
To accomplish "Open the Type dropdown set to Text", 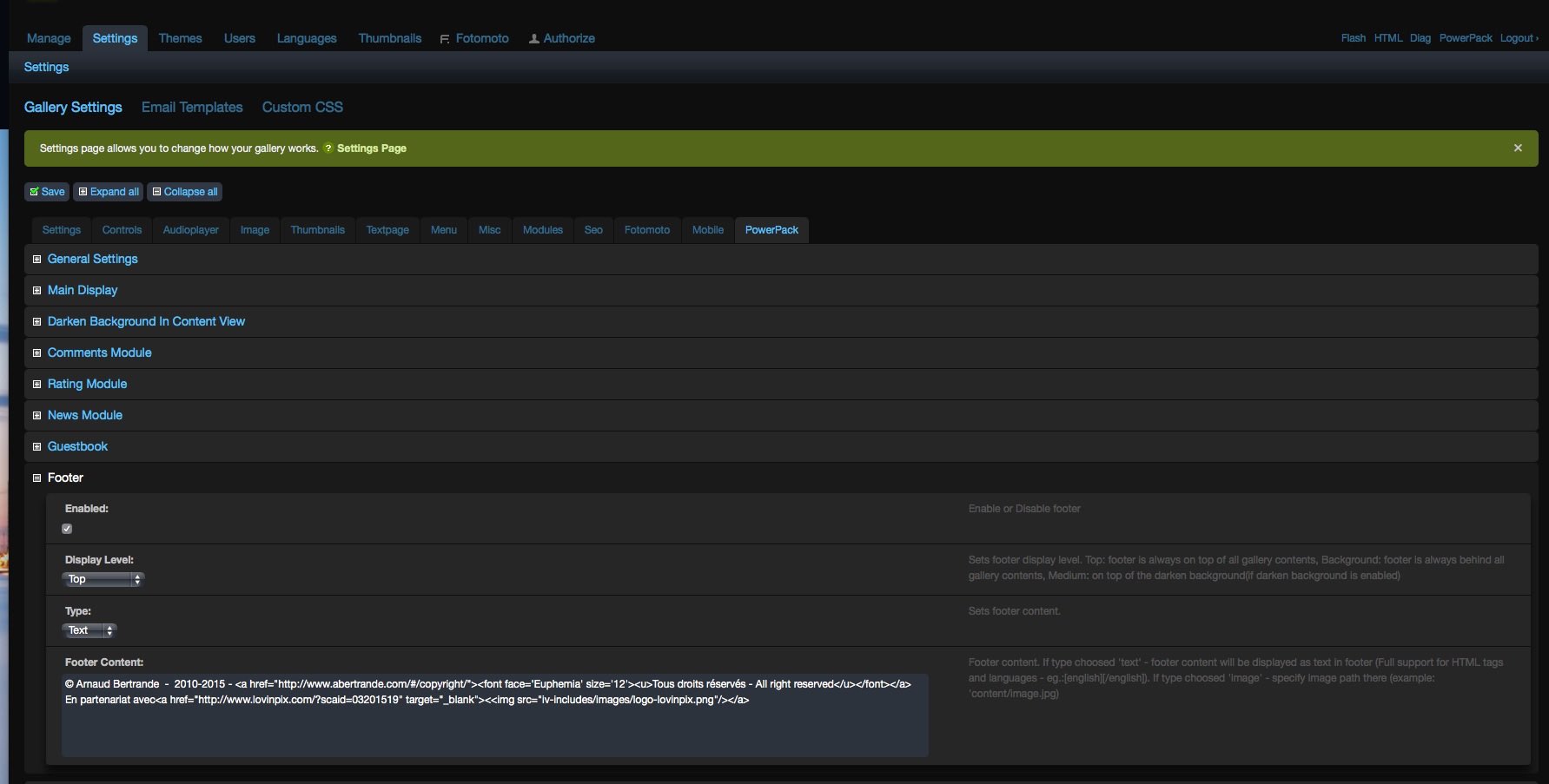I will (x=89, y=630).
